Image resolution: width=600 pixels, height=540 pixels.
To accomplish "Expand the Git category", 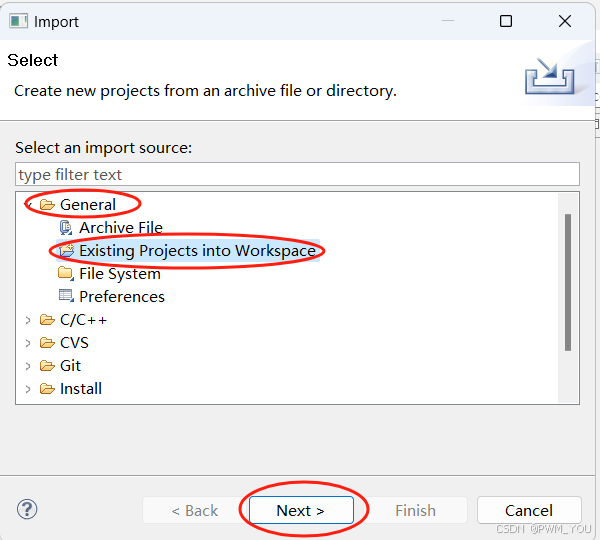I will point(28,366).
